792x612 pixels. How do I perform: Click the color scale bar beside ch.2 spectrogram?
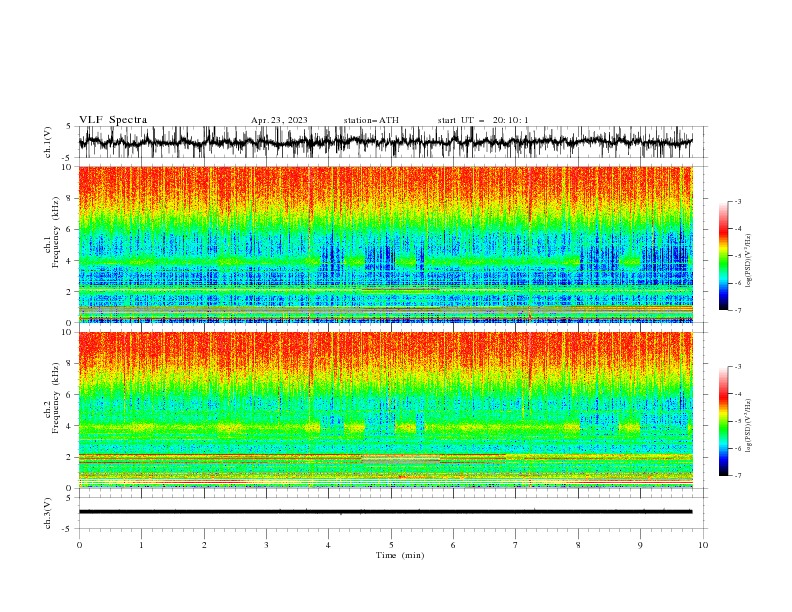pyautogui.click(x=723, y=421)
